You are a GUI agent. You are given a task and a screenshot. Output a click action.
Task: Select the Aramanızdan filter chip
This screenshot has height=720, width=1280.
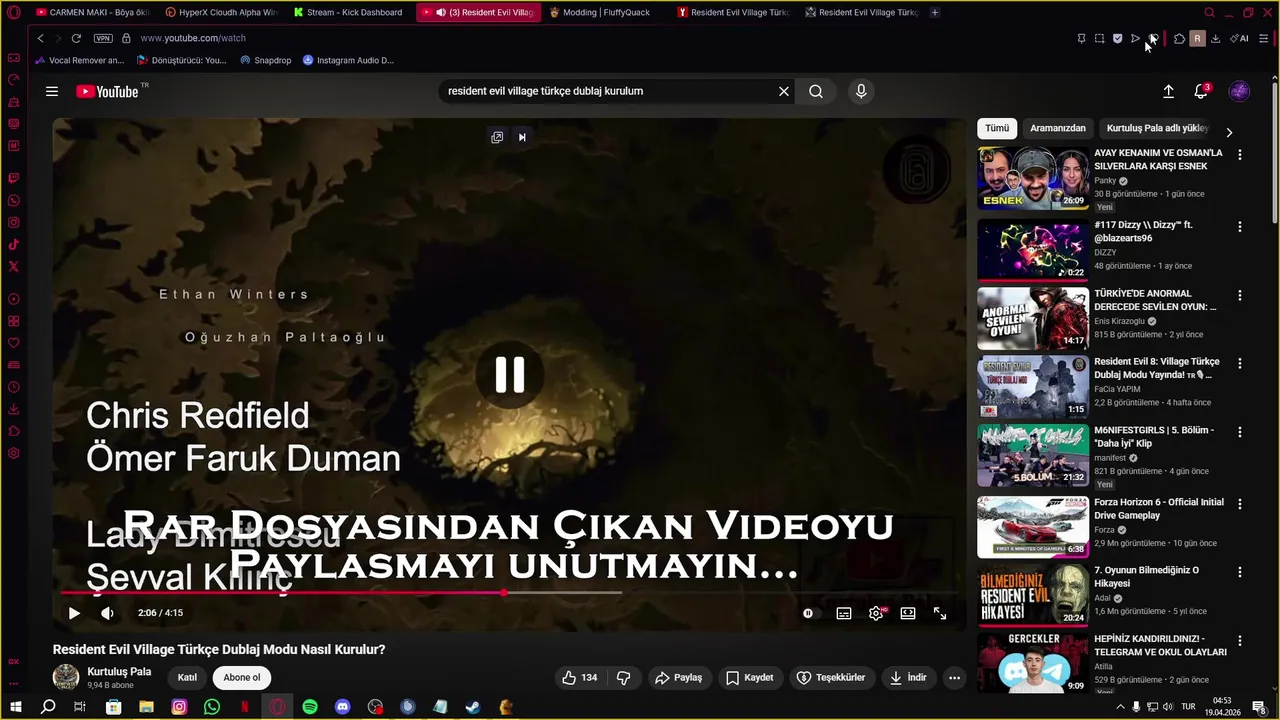click(x=1058, y=128)
